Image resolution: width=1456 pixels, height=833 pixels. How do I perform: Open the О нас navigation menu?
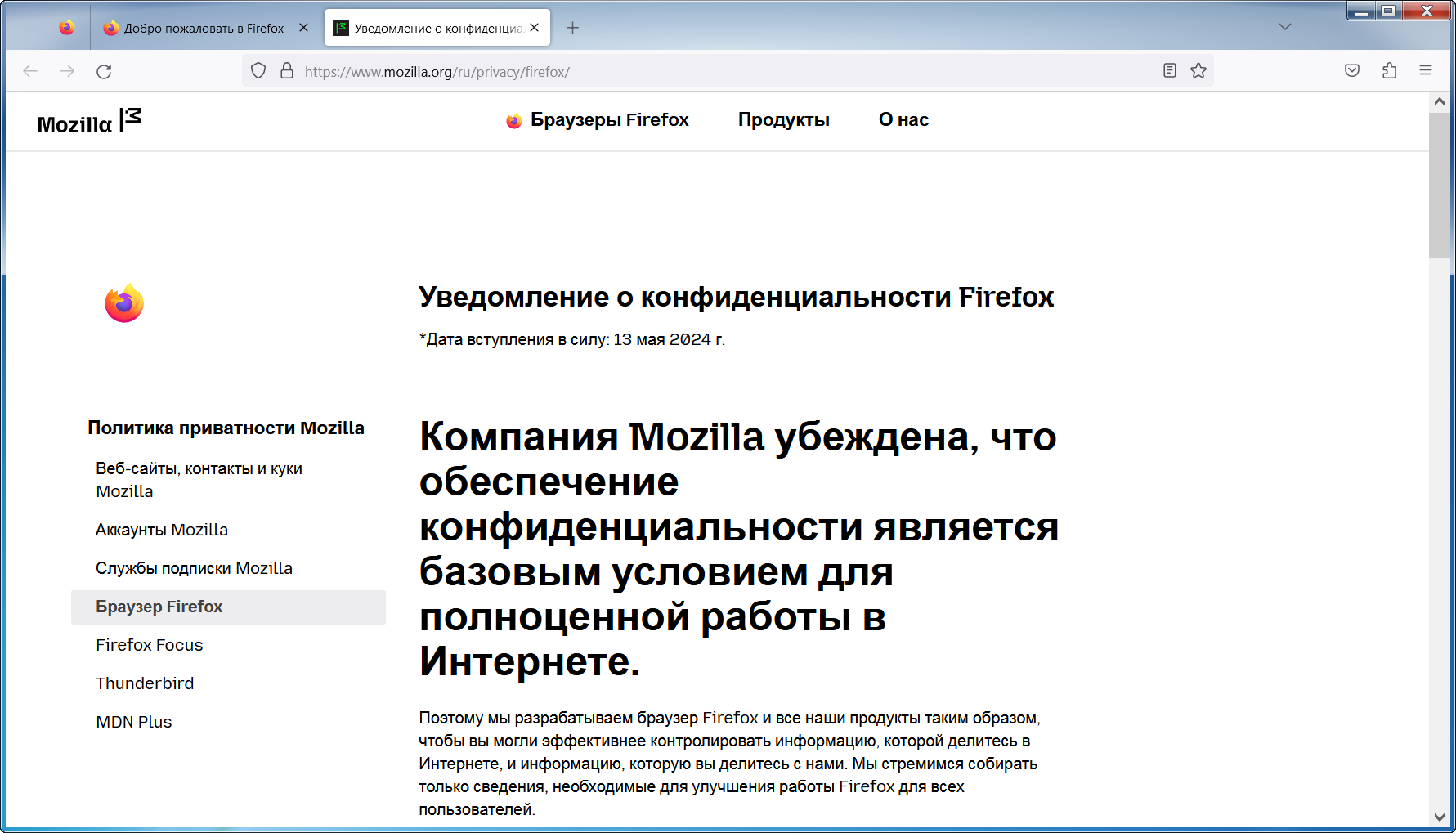(903, 120)
